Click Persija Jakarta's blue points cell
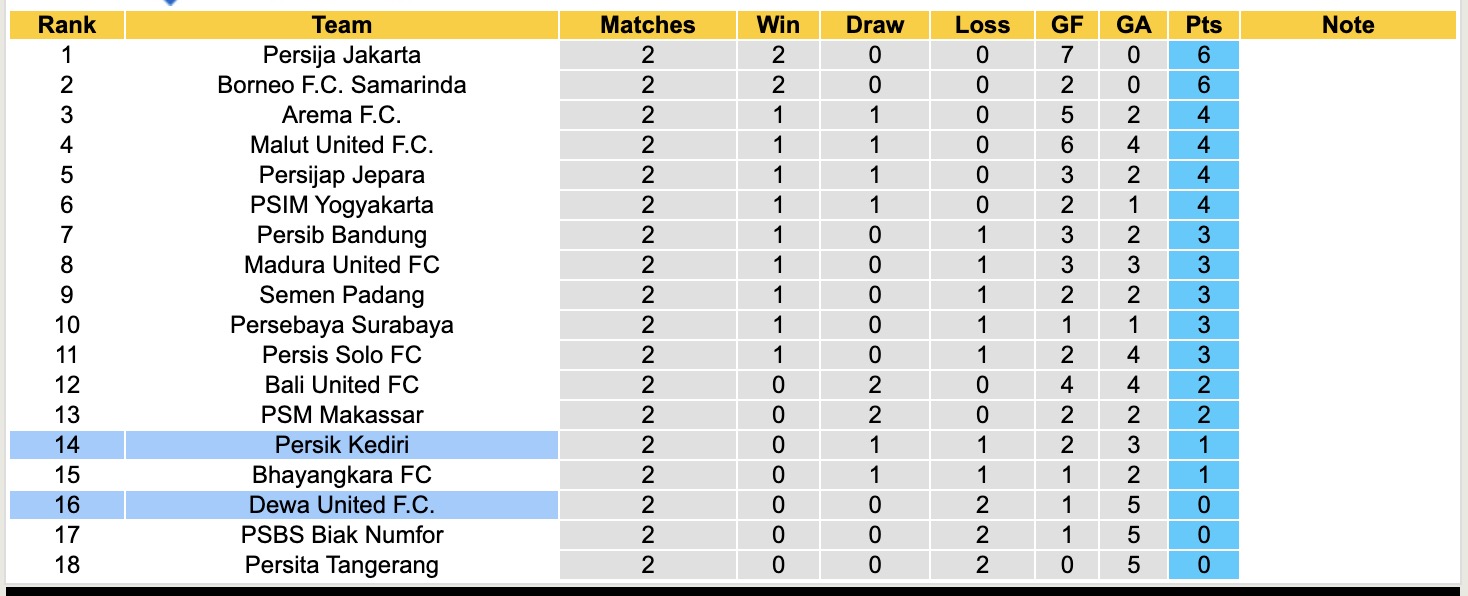This screenshot has height=596, width=1468. coord(1203,55)
